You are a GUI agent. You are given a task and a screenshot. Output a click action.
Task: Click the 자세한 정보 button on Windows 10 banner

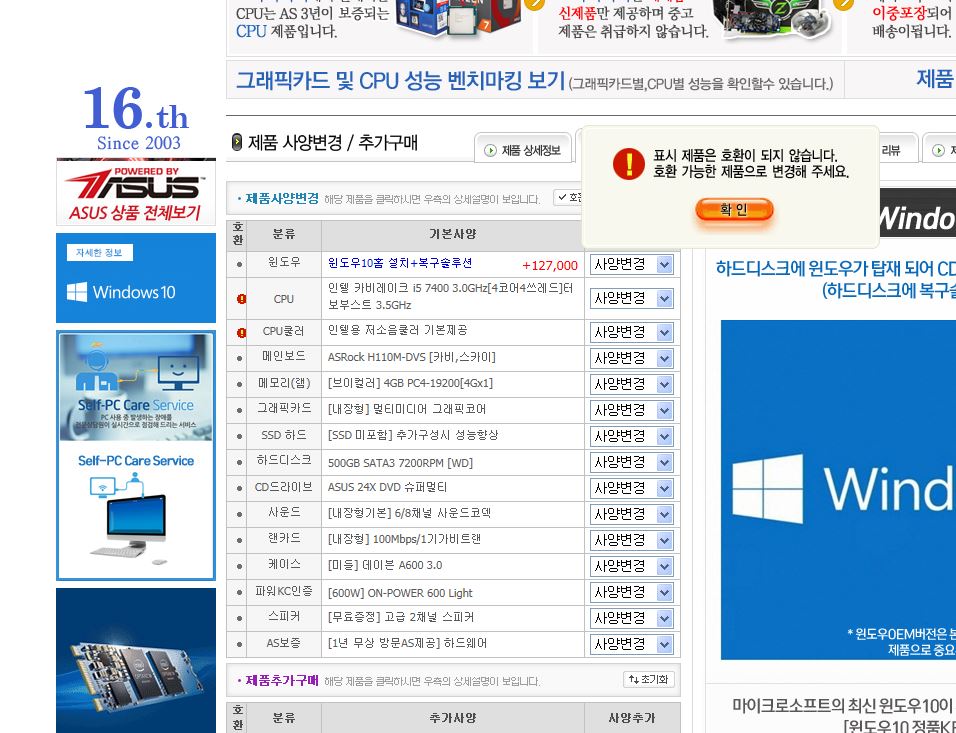coord(99,252)
